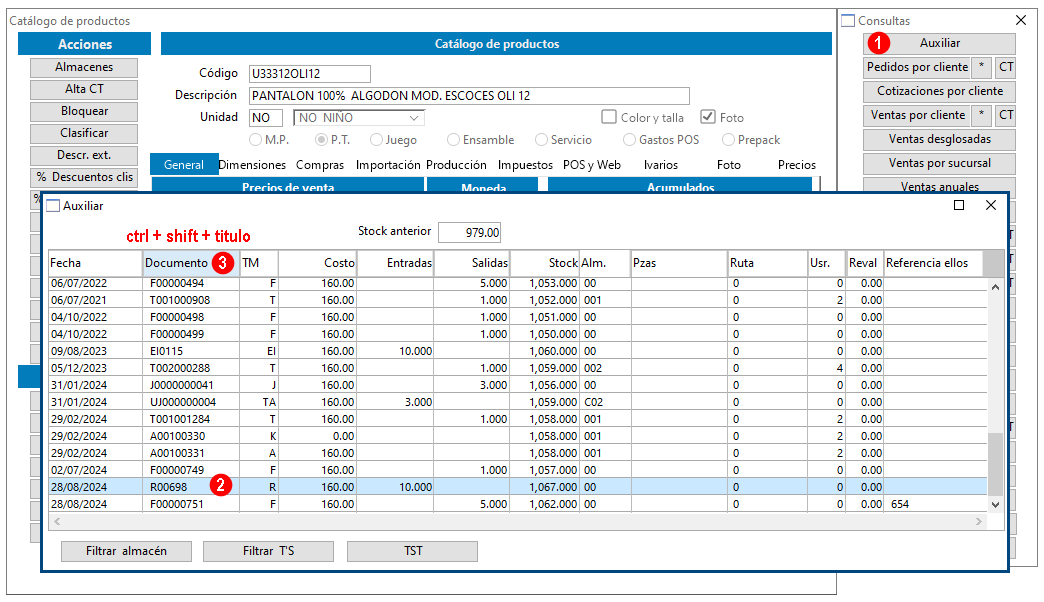Screen dimensions: 1044x602
Task: Open the Descr. ext. action
Action: pyautogui.click(x=84, y=155)
